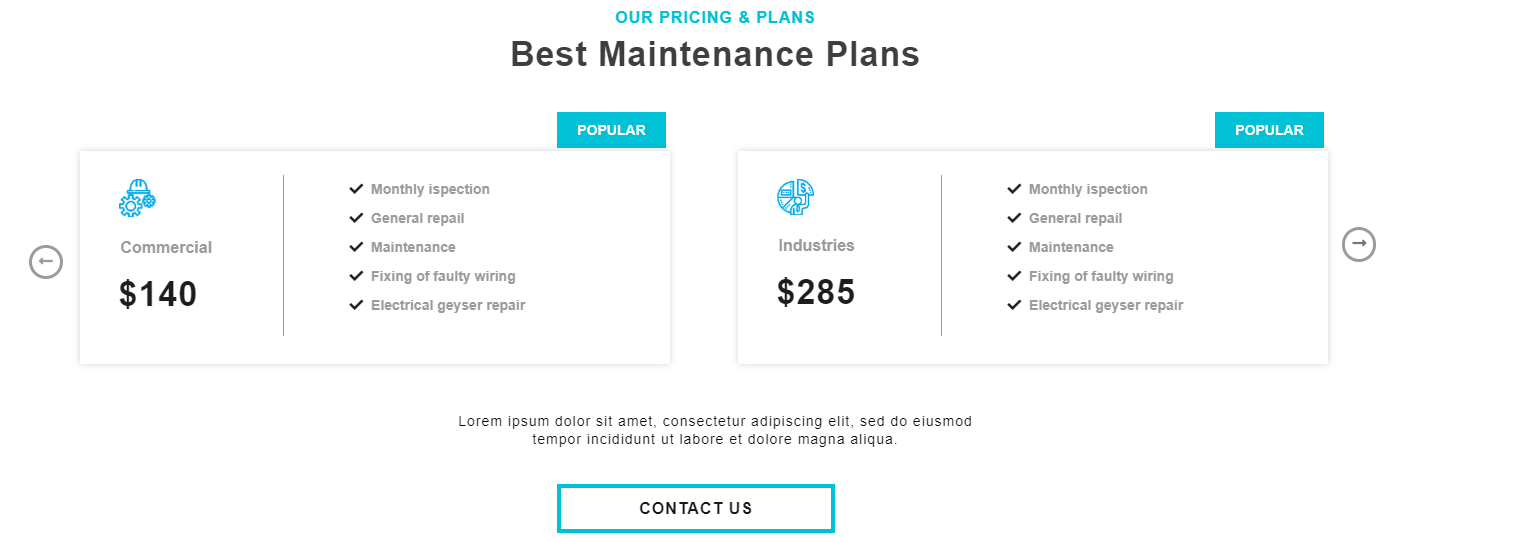The width and height of the screenshot is (1538, 542).
Task: Click Electrical geyser repair in Industries plan
Action: [x=1105, y=305]
